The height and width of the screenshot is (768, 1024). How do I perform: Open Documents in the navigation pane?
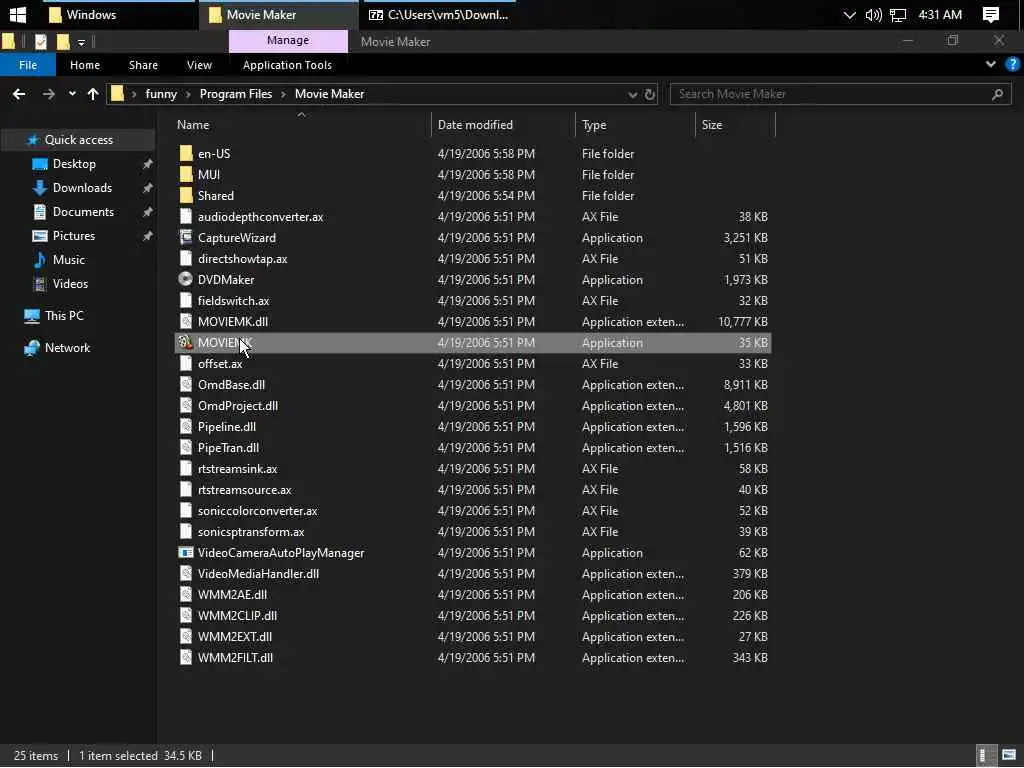point(83,212)
